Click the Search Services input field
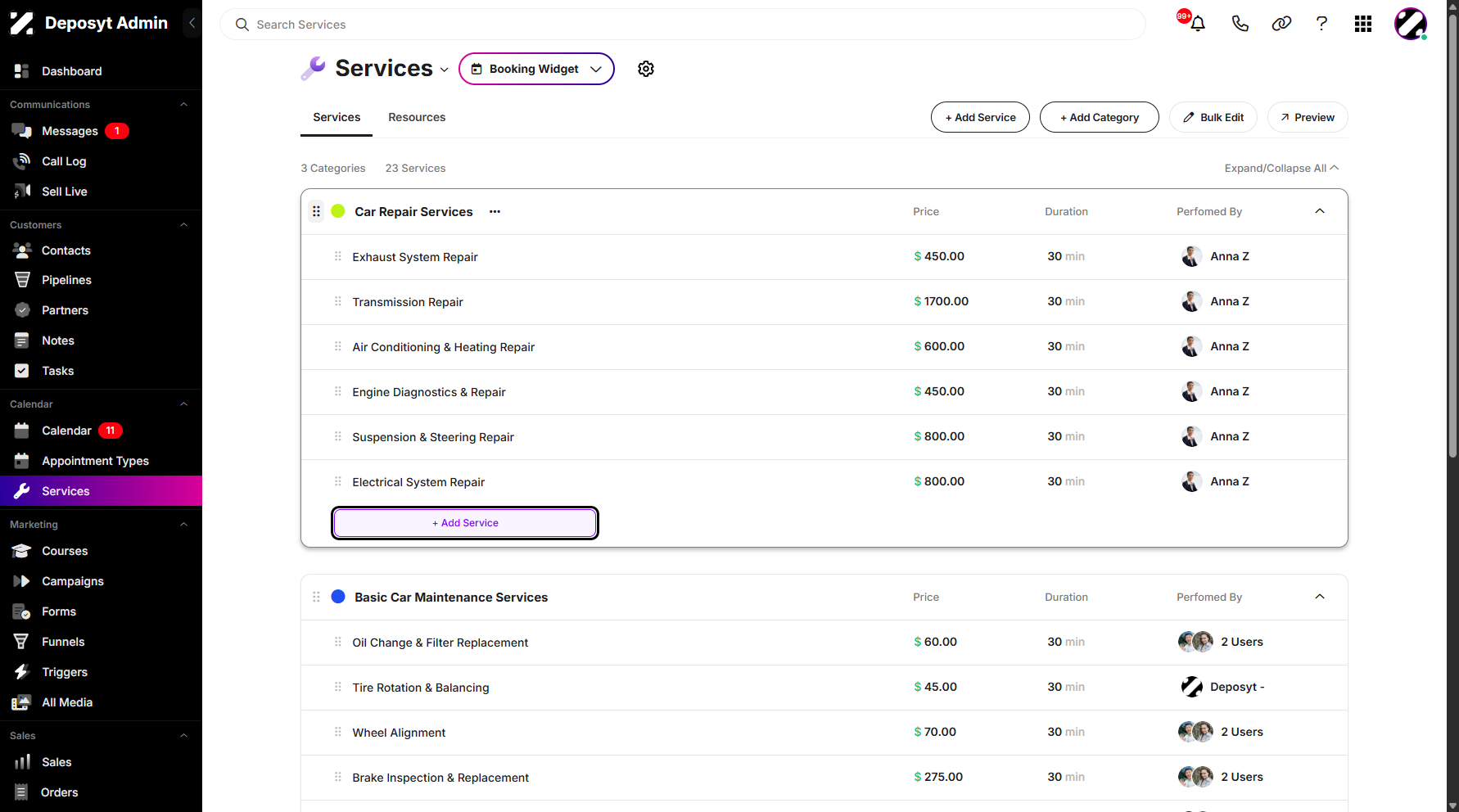This screenshot has width=1459, height=812. (x=682, y=25)
